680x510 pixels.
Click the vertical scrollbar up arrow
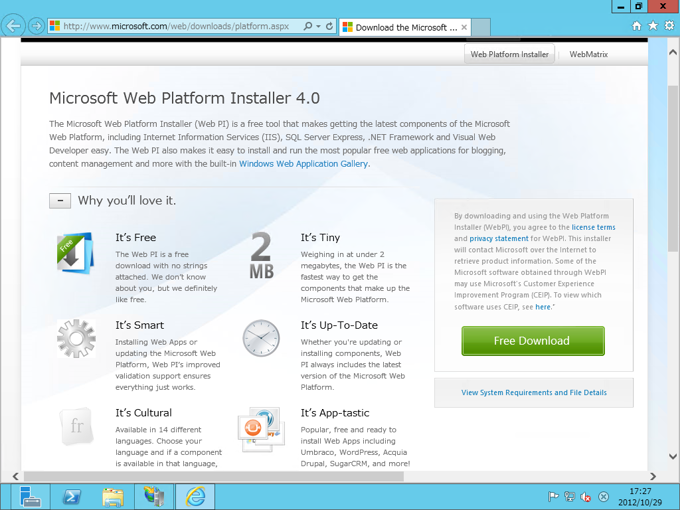673,52
